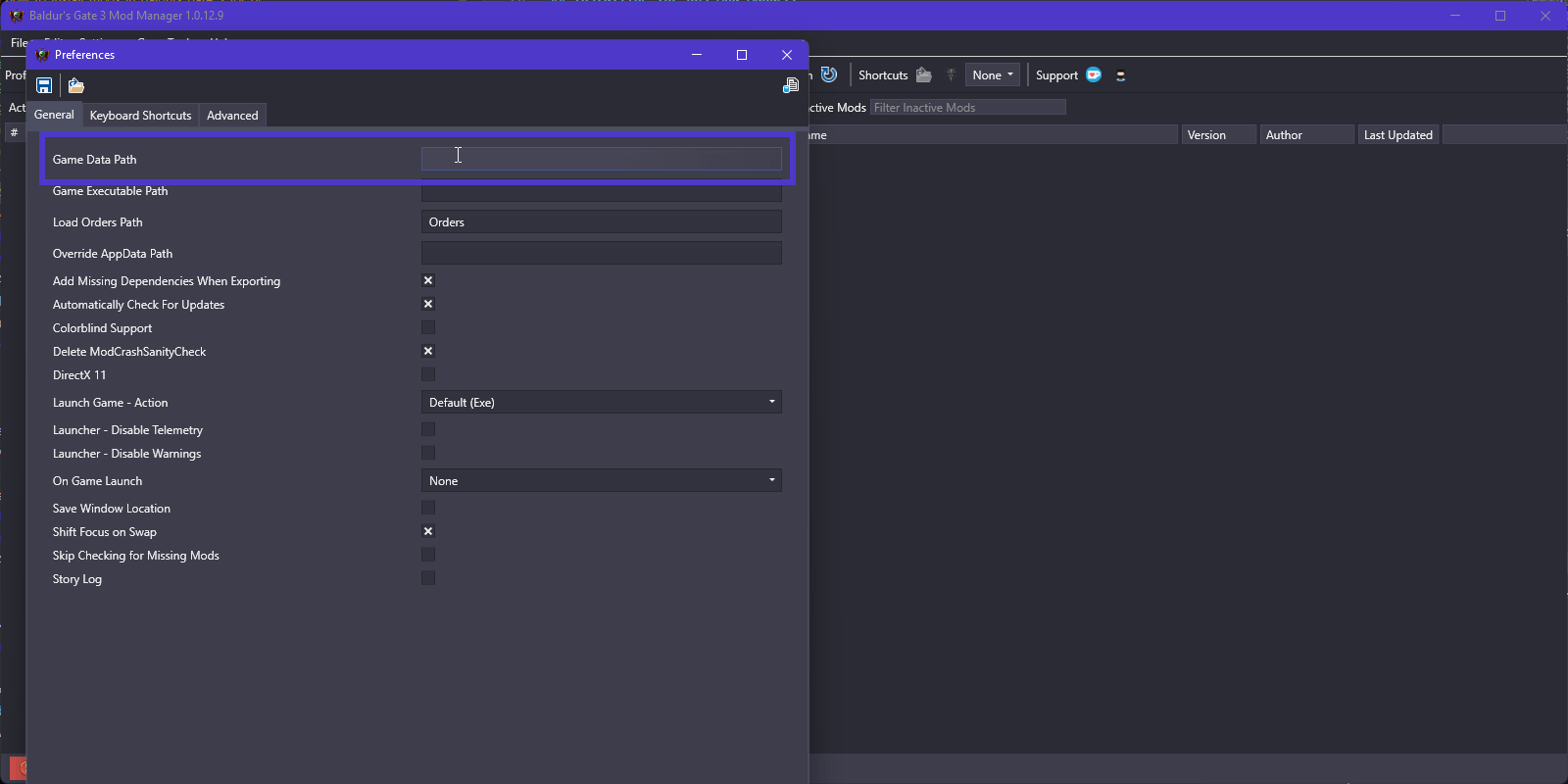Open Launch Game - Action dropdown
Screen dimensions: 1568x784
[602, 402]
